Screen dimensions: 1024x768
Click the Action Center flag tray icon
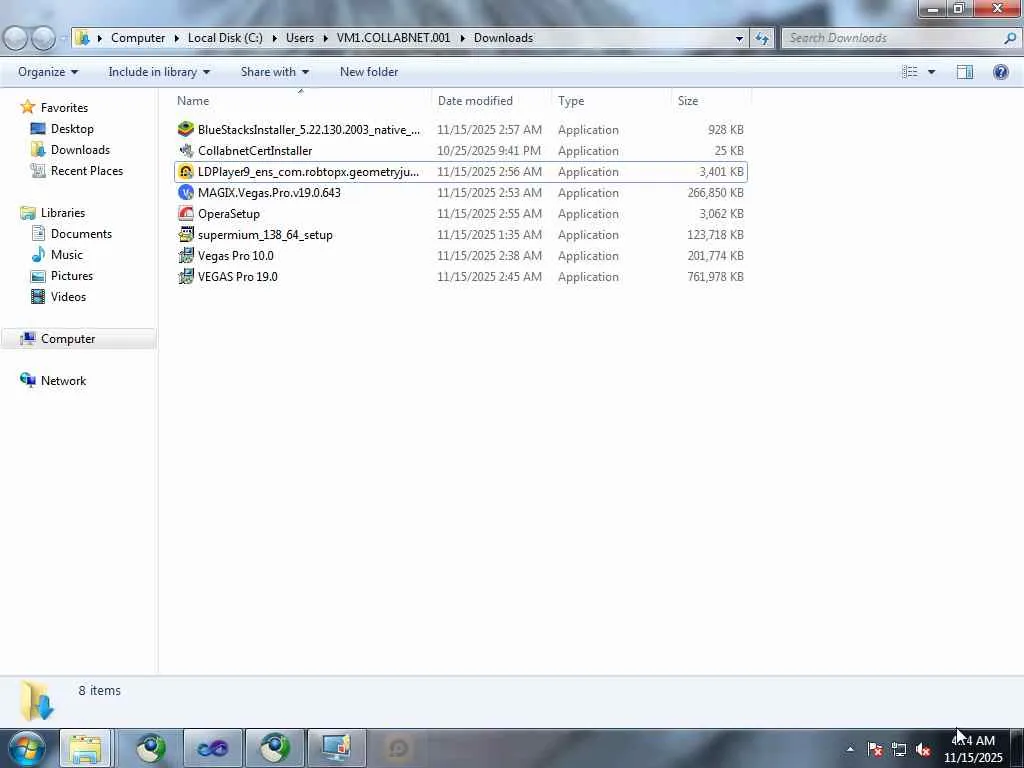[x=875, y=749]
